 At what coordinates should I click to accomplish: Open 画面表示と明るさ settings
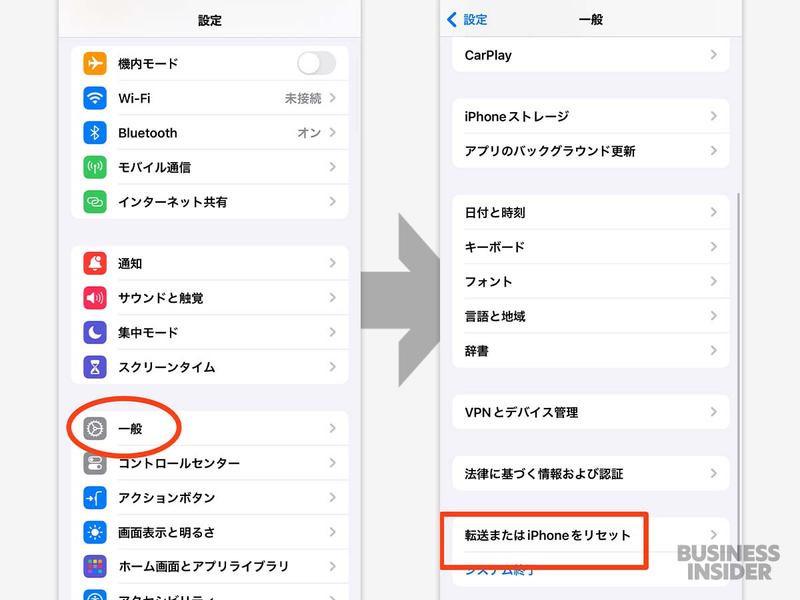[x=210, y=532]
